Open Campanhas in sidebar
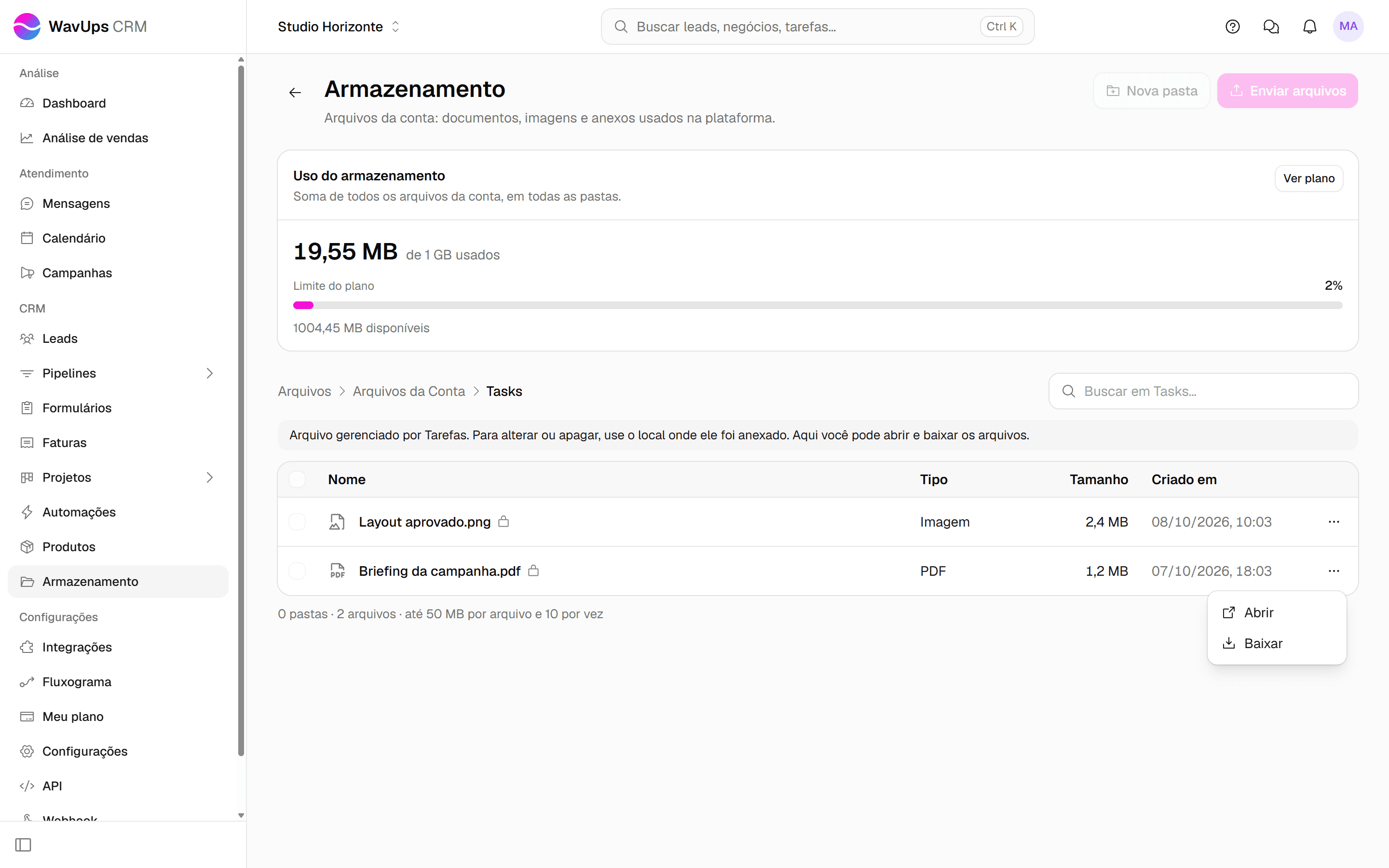Viewport: 1389px width, 868px height. (118, 272)
